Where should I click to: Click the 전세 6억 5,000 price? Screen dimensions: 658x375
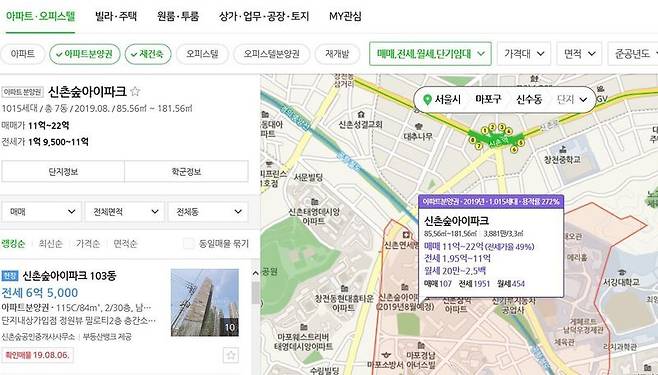(40, 293)
